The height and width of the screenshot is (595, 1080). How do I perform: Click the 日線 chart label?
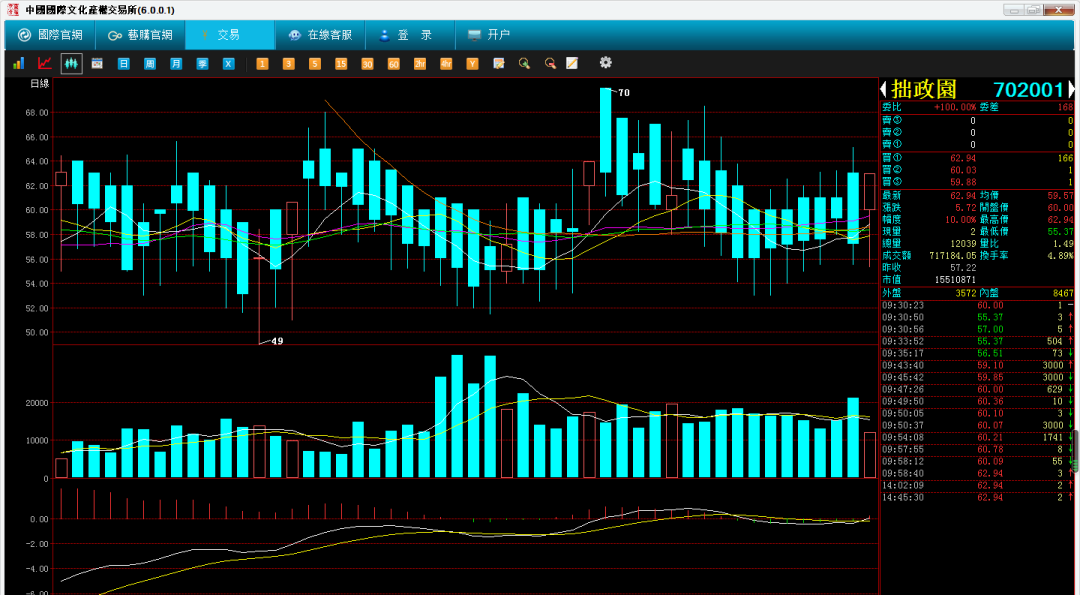39,84
